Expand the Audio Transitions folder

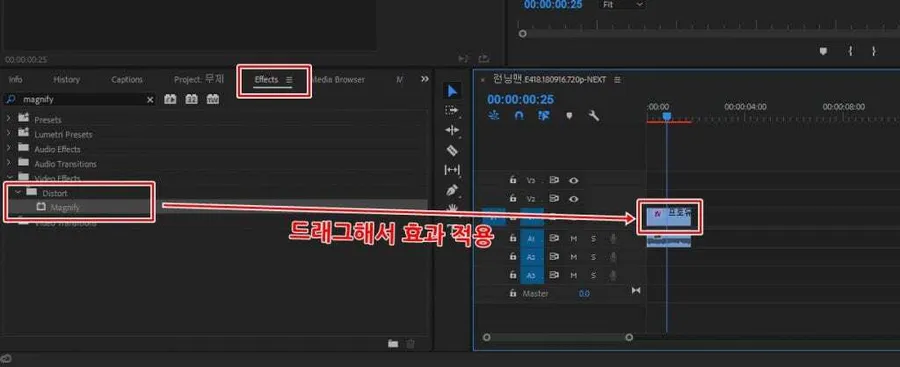9,163
